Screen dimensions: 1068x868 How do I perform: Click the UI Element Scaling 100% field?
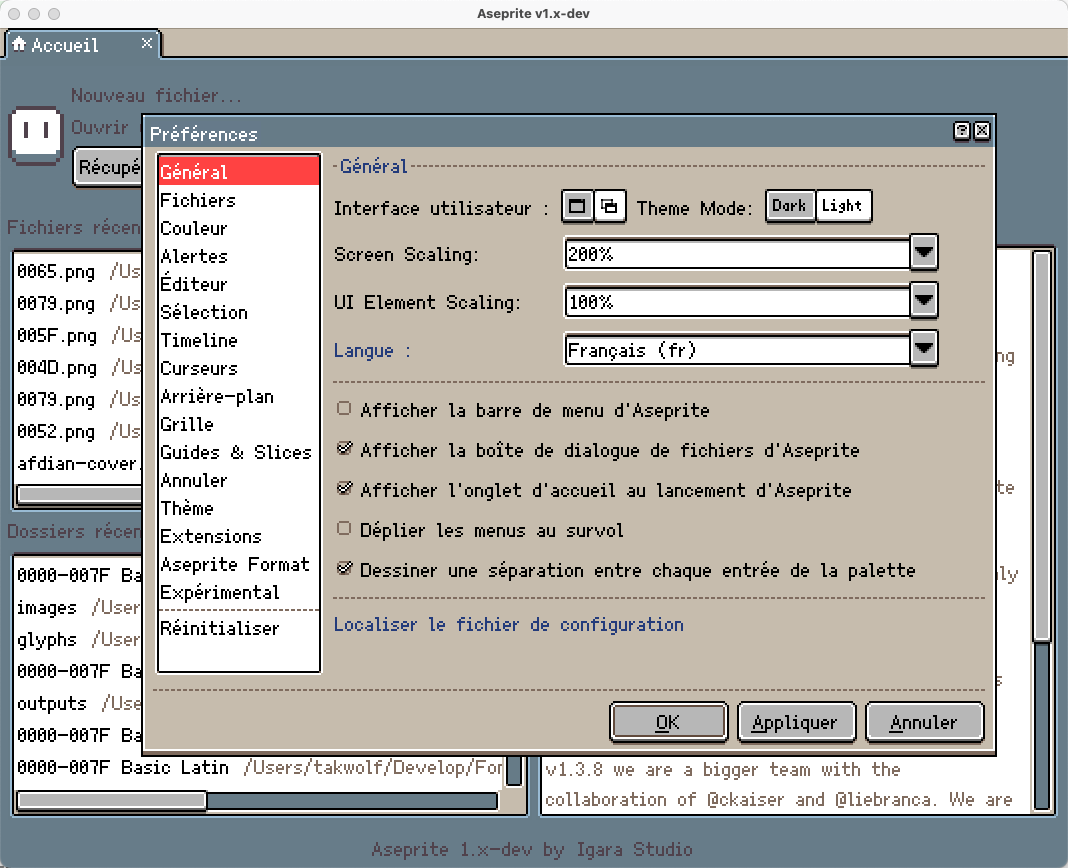[x=738, y=301]
